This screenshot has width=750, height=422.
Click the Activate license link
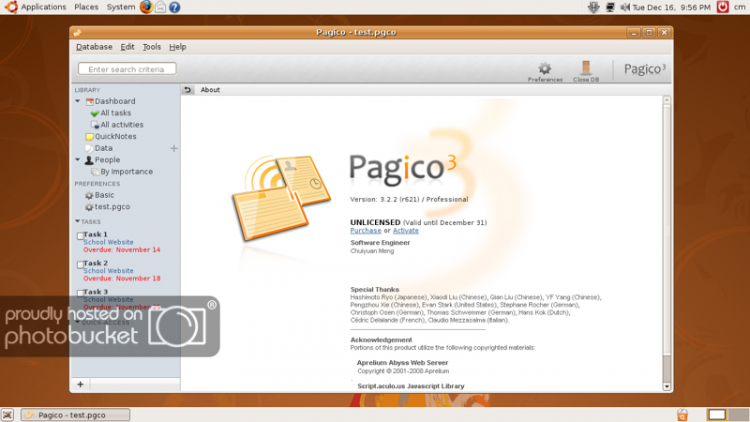[x=406, y=231]
